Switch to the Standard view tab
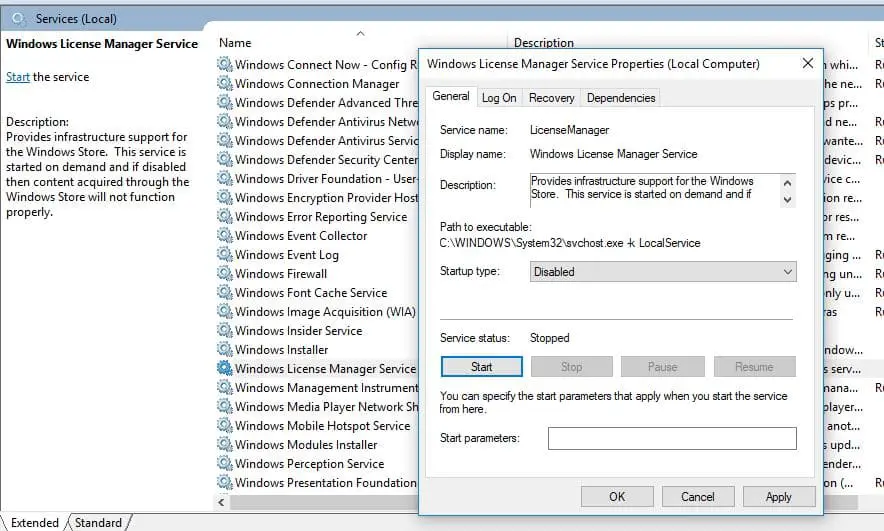884x531 pixels. [x=98, y=523]
